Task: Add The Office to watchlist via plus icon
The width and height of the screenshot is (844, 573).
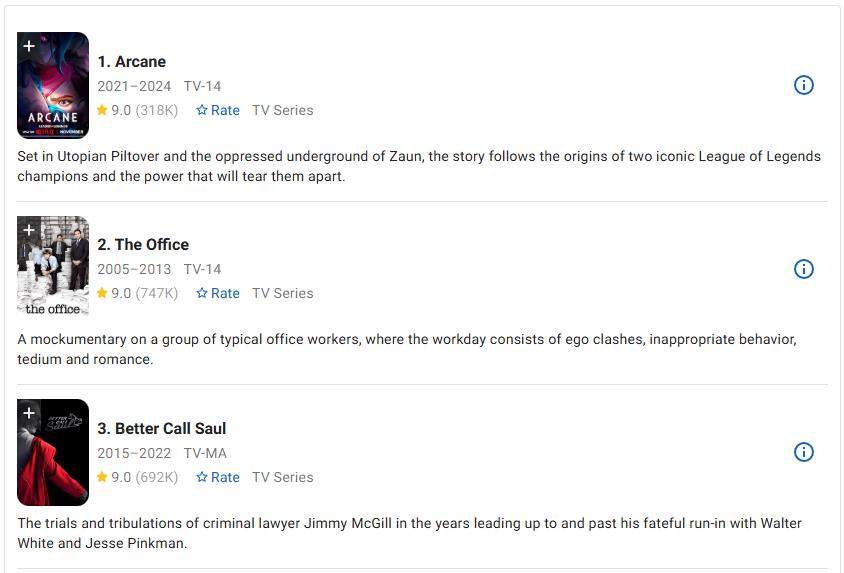Action: [29, 230]
